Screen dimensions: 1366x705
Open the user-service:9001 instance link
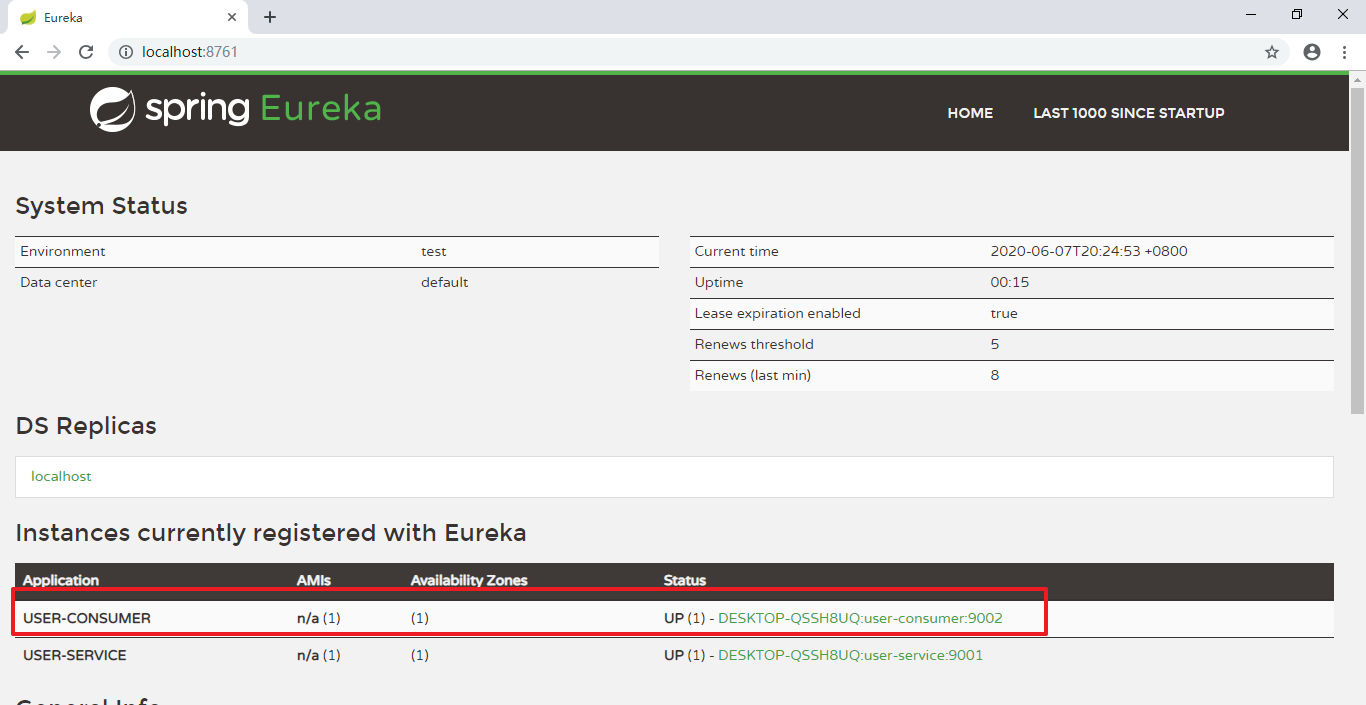click(x=851, y=655)
